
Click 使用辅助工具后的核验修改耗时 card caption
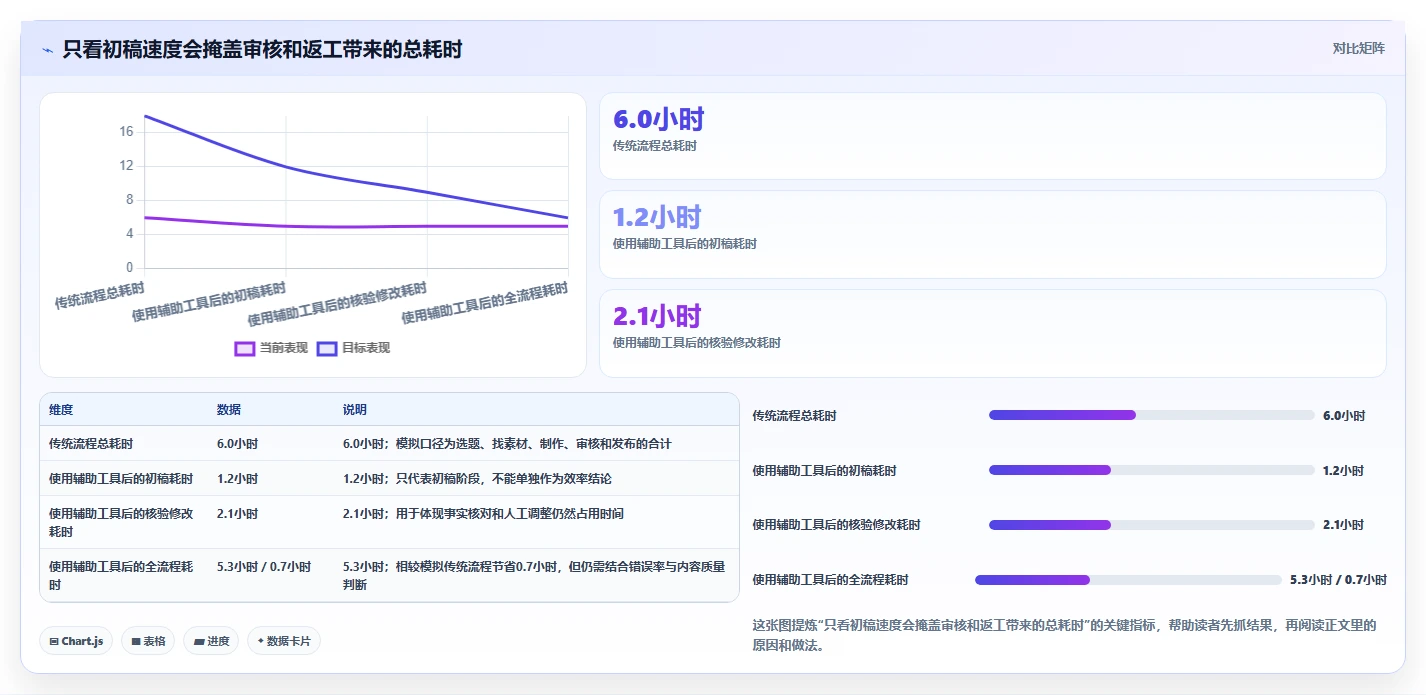pos(696,342)
